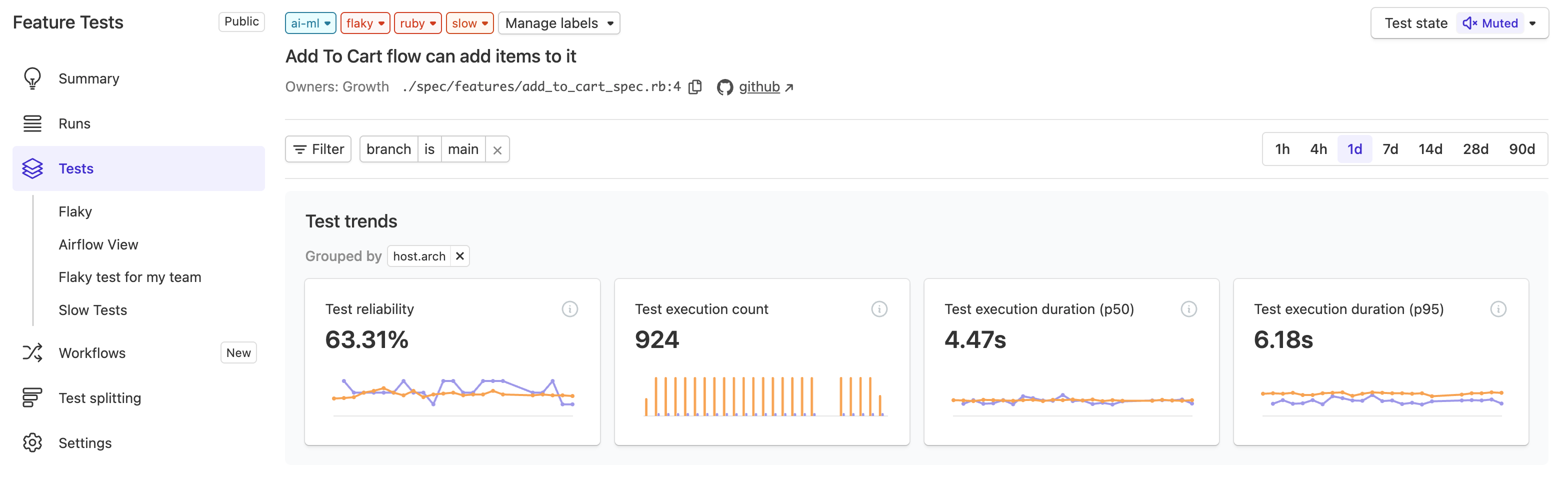Navigate to the Flaky tests page
The image size is (1568, 483).
coord(75,211)
